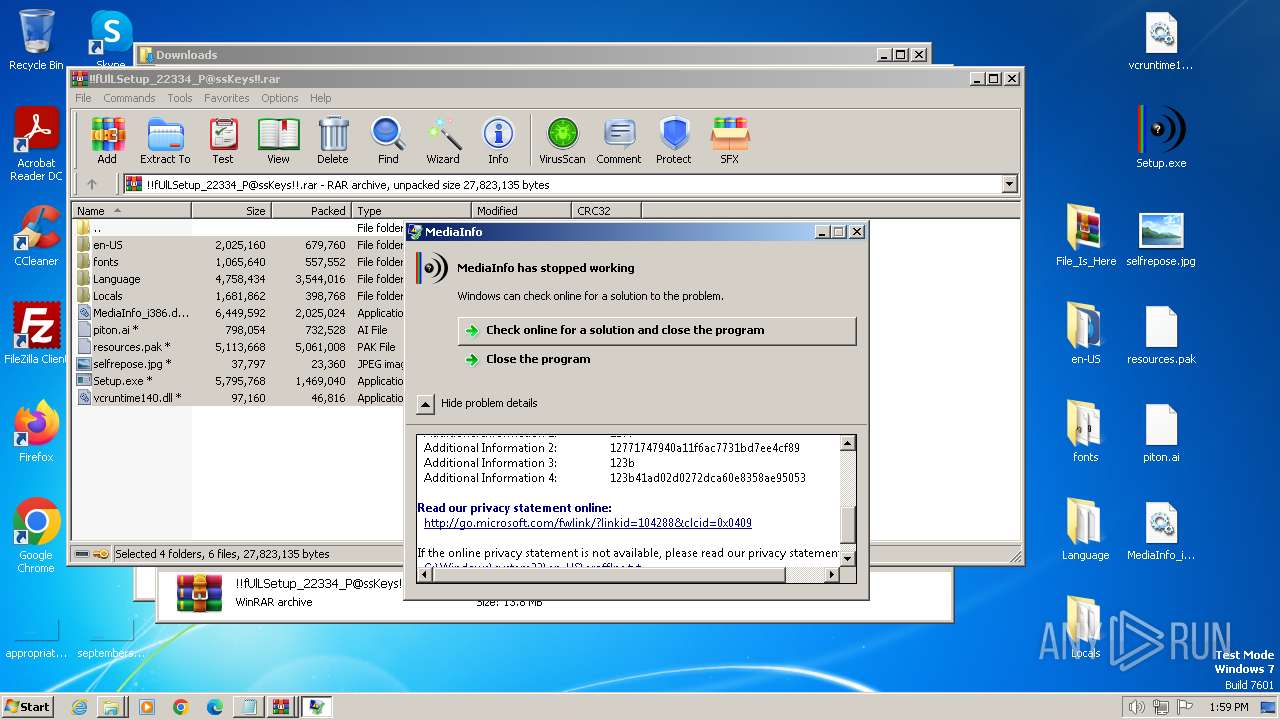This screenshot has height=720, width=1280.
Task: Select the resources.pak desktop file
Action: (1161, 333)
